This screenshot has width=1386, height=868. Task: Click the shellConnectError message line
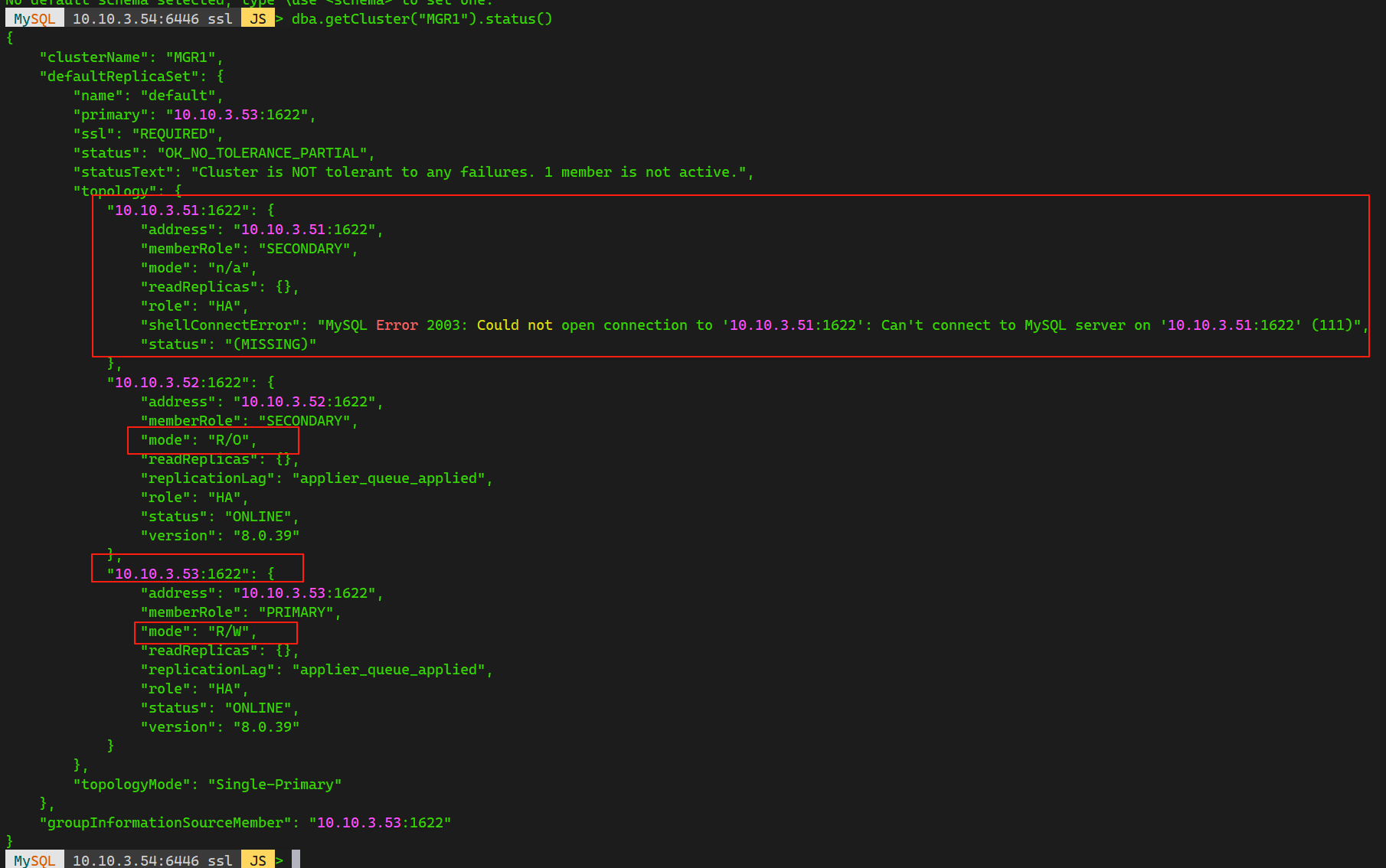coord(754,325)
